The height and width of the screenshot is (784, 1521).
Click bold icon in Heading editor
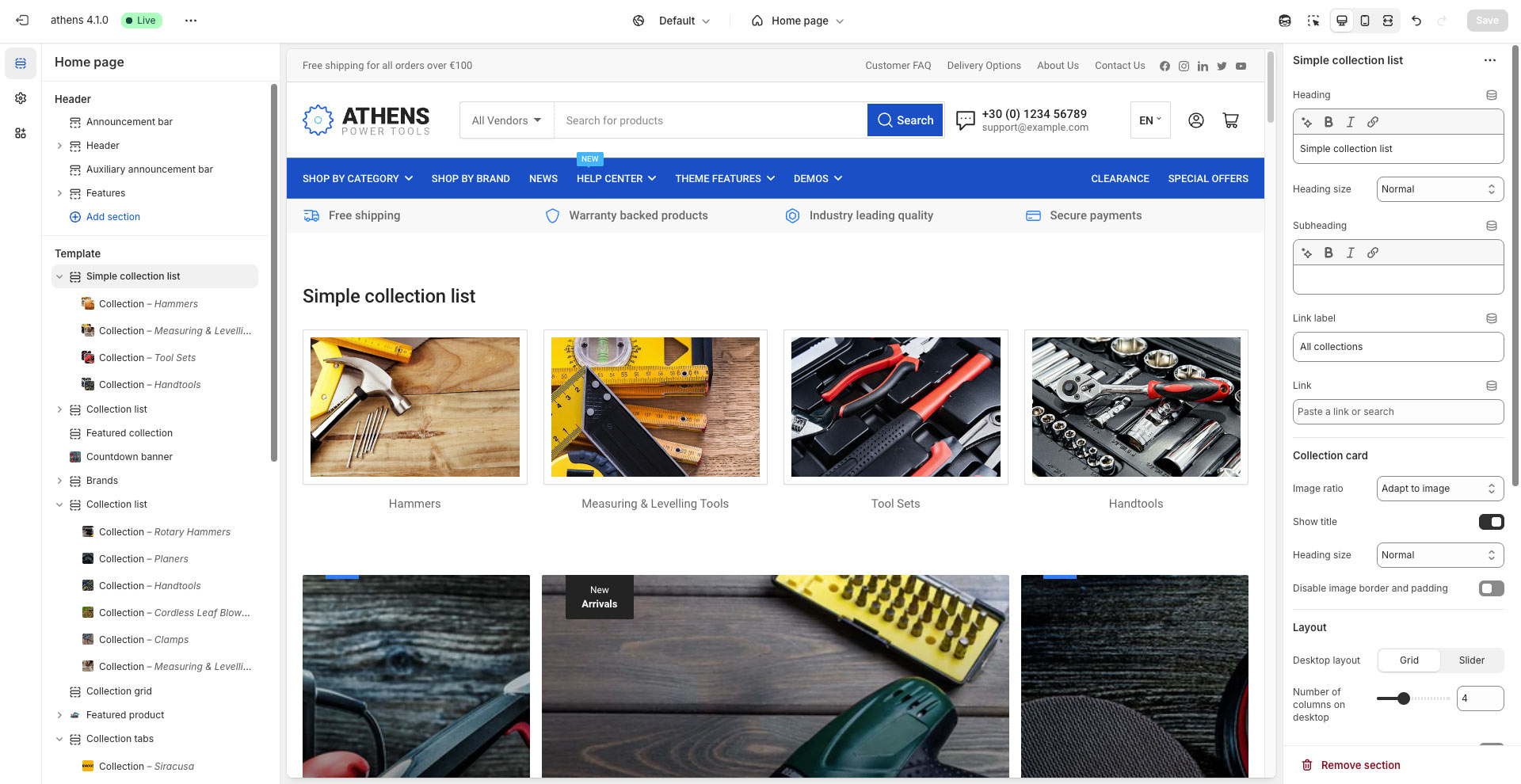tap(1328, 122)
